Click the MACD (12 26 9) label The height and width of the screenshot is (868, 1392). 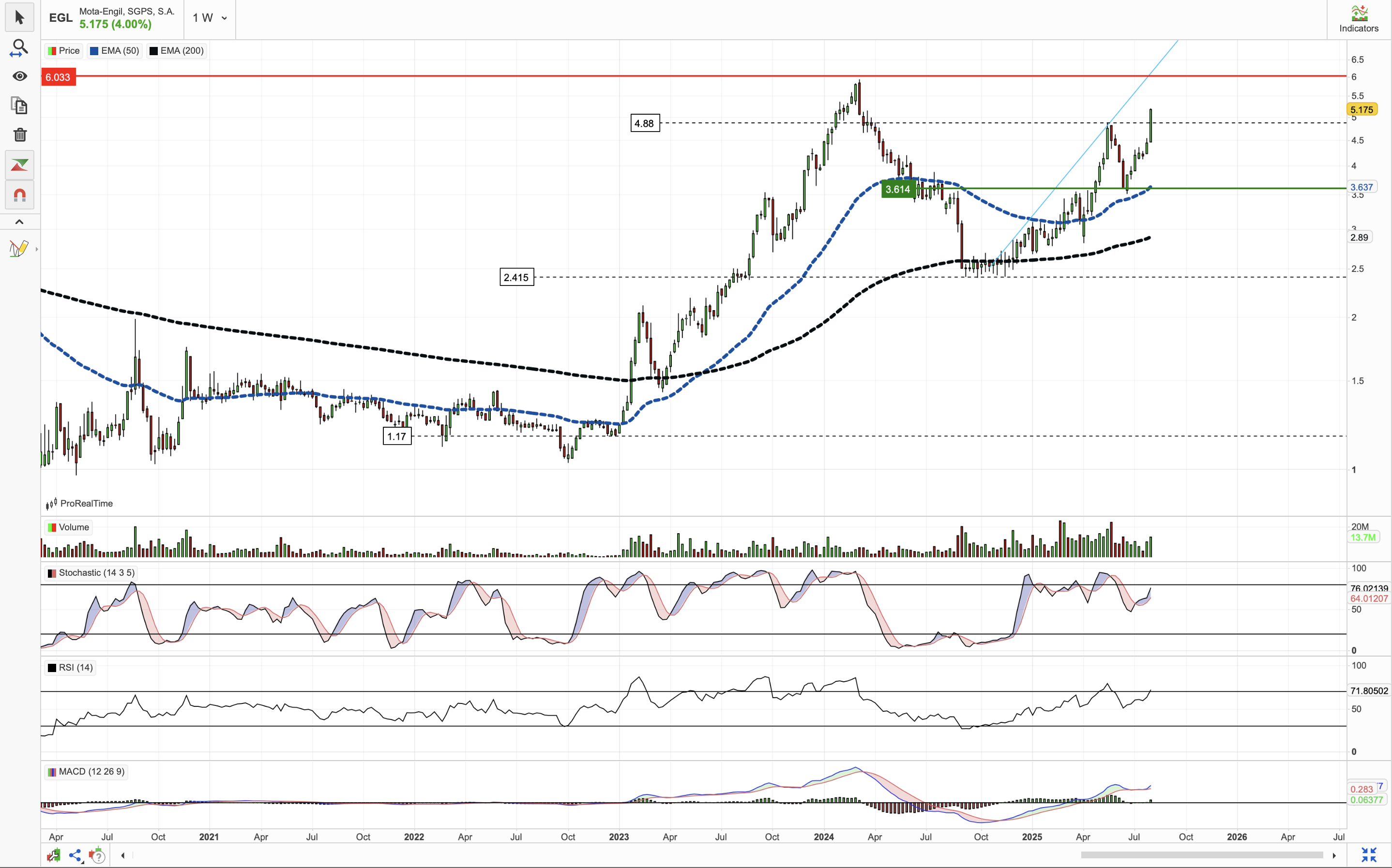pyautogui.click(x=91, y=772)
